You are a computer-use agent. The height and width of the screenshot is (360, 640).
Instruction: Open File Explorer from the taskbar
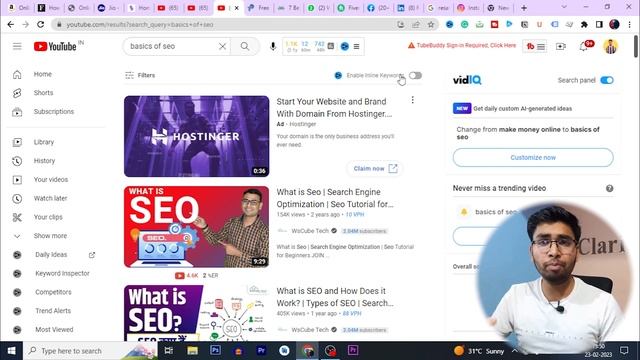tap(193, 351)
